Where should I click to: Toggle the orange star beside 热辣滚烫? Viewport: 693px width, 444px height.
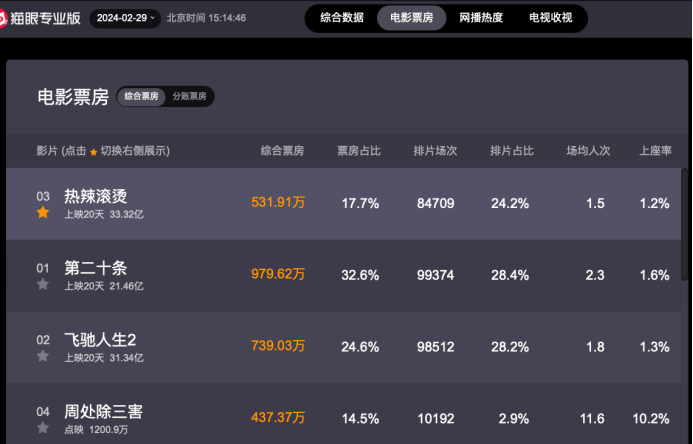(x=43, y=213)
